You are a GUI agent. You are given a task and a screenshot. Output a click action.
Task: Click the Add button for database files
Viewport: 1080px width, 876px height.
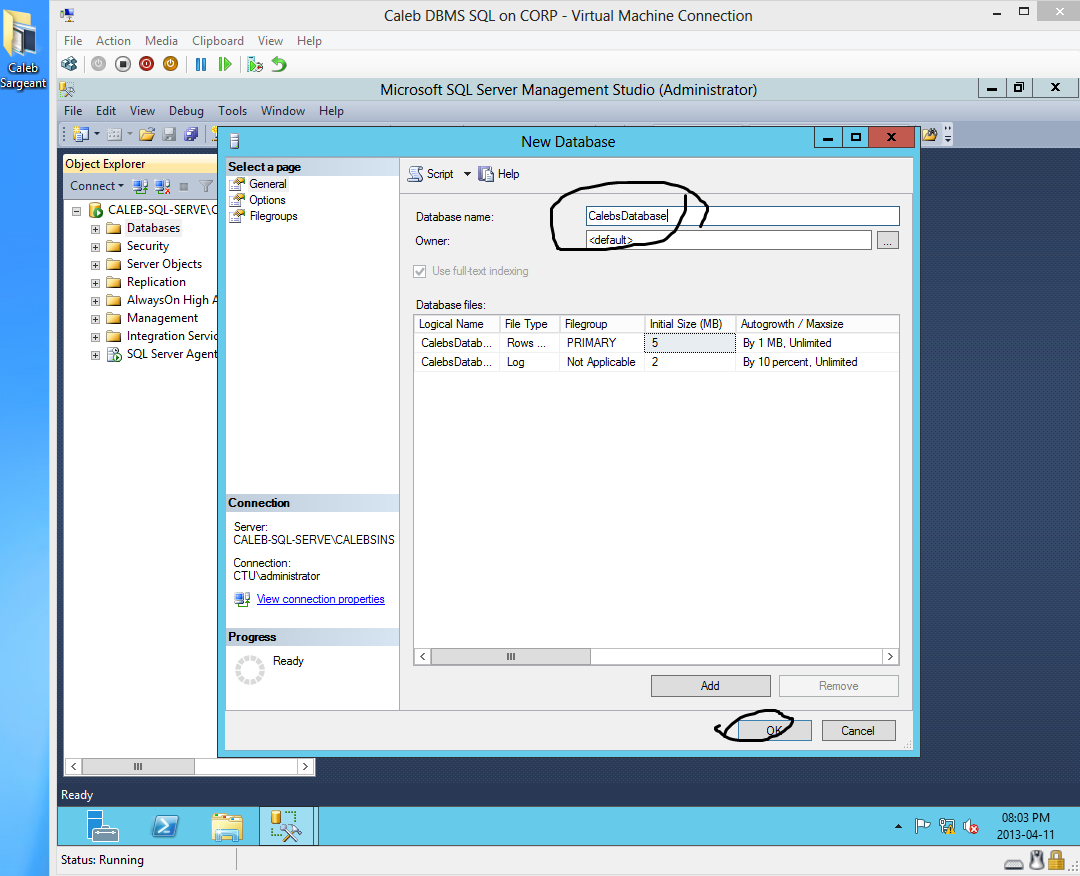pyautogui.click(x=710, y=686)
